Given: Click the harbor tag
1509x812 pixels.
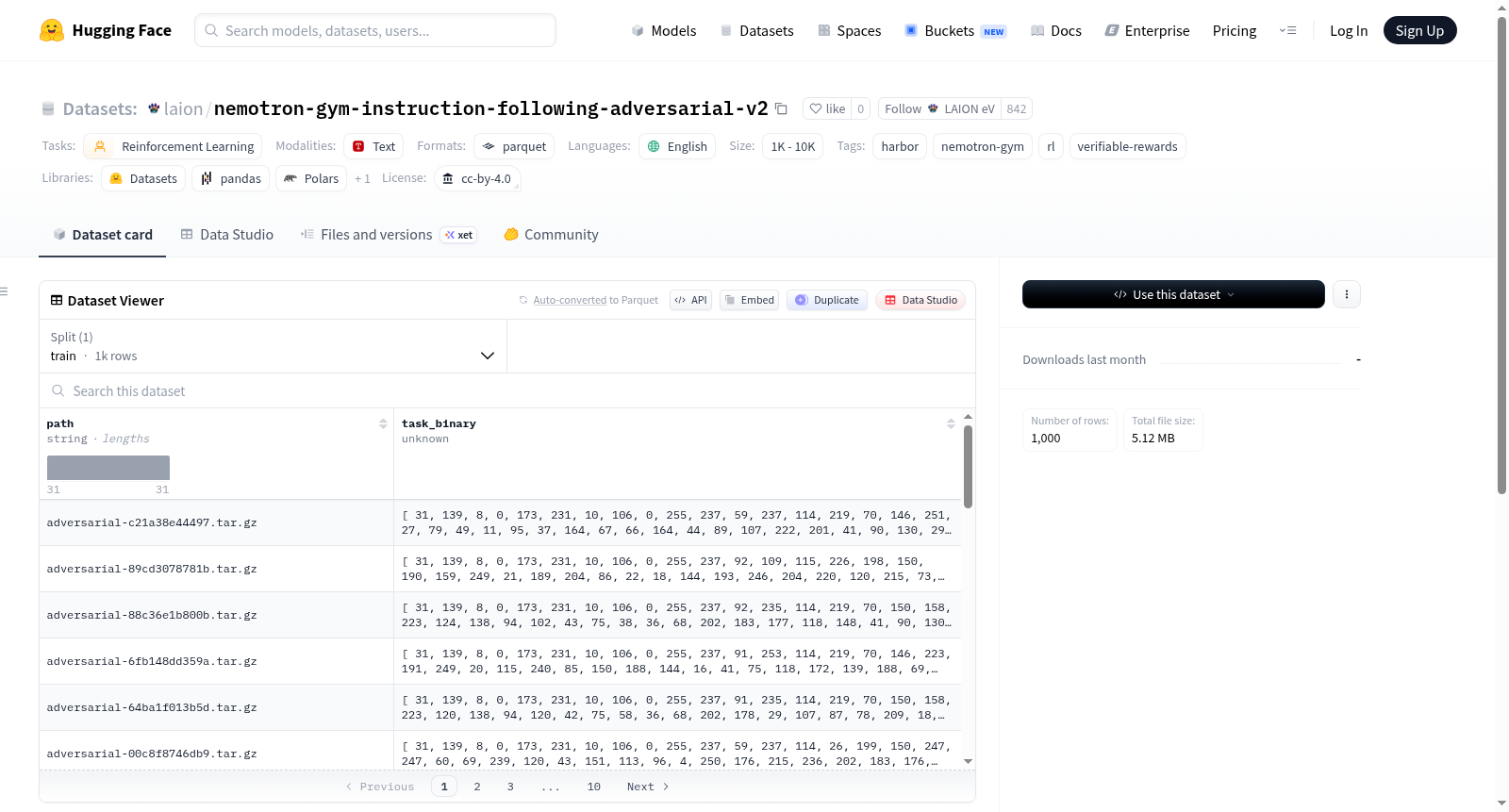Looking at the screenshot, I should click(x=900, y=146).
